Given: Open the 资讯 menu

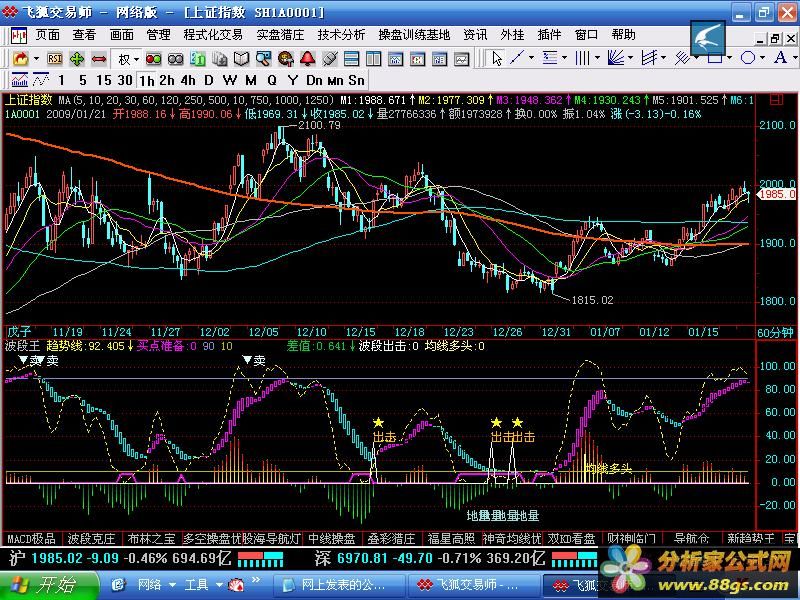Looking at the screenshot, I should 475,35.
